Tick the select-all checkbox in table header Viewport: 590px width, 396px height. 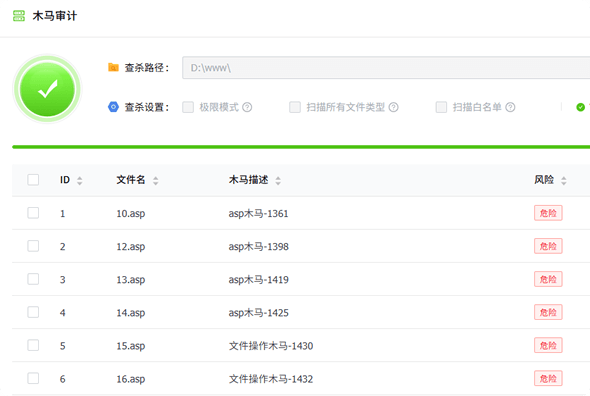tap(33, 180)
